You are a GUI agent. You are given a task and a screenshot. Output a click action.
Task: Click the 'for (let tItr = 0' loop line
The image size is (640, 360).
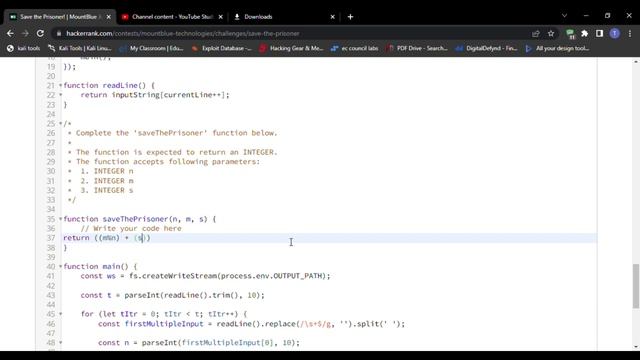(164, 314)
